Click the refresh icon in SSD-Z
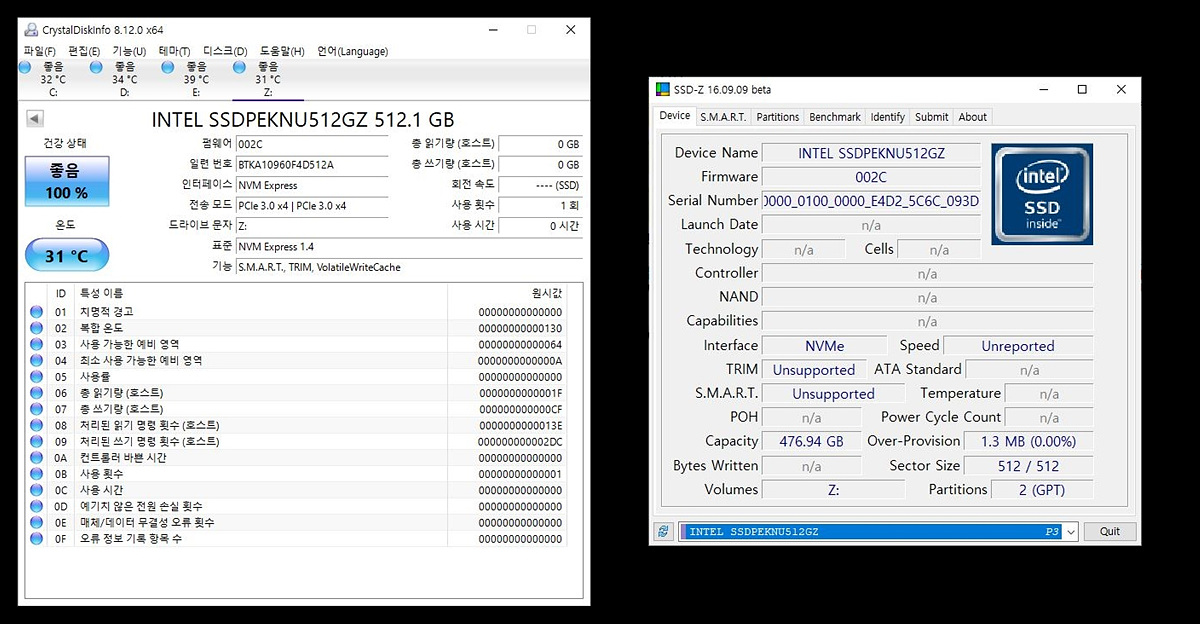The image size is (1200, 624). (x=663, y=532)
